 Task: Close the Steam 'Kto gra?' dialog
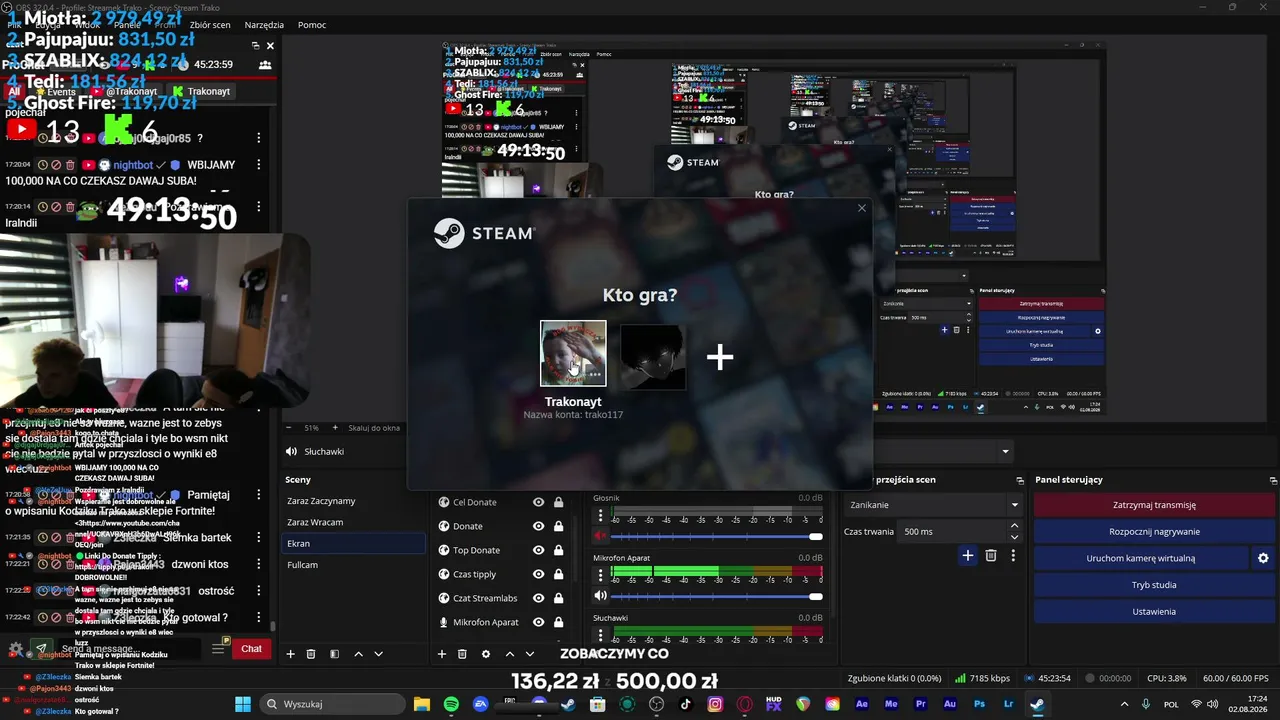tap(862, 208)
